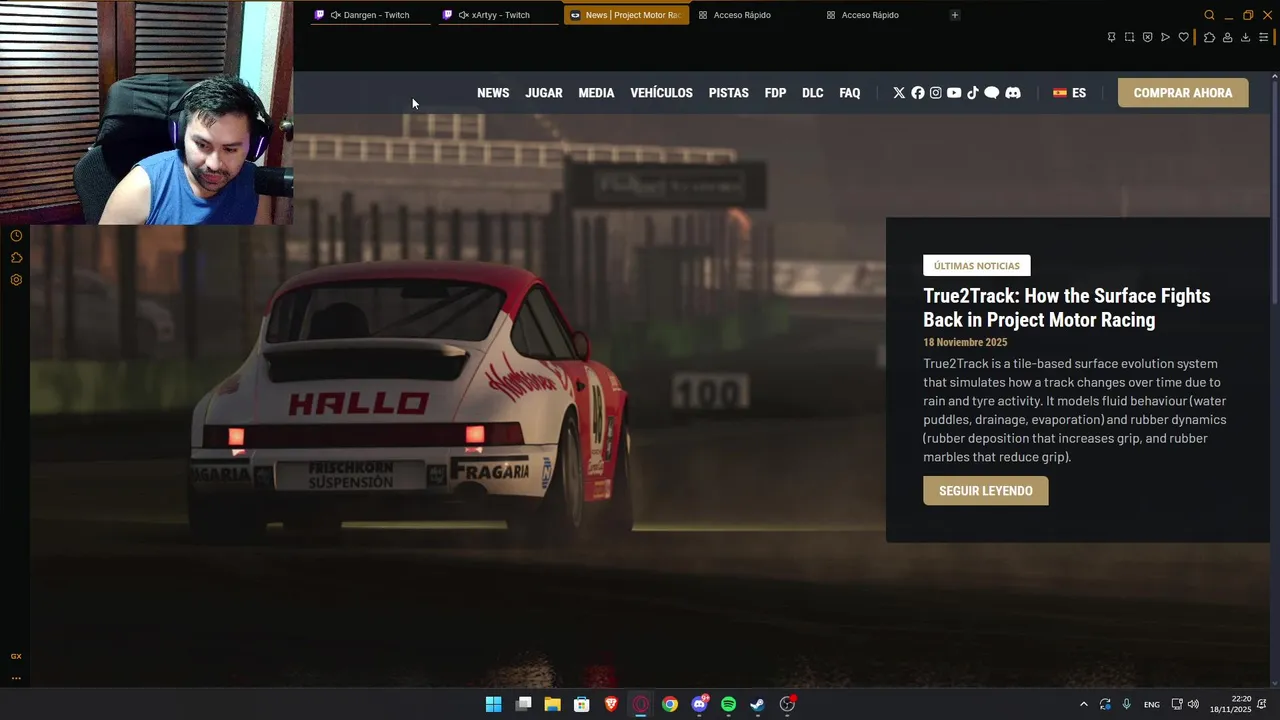Click the SEGUIR LEYENDO button
Image resolution: width=1280 pixels, height=720 pixels.
coord(986,491)
